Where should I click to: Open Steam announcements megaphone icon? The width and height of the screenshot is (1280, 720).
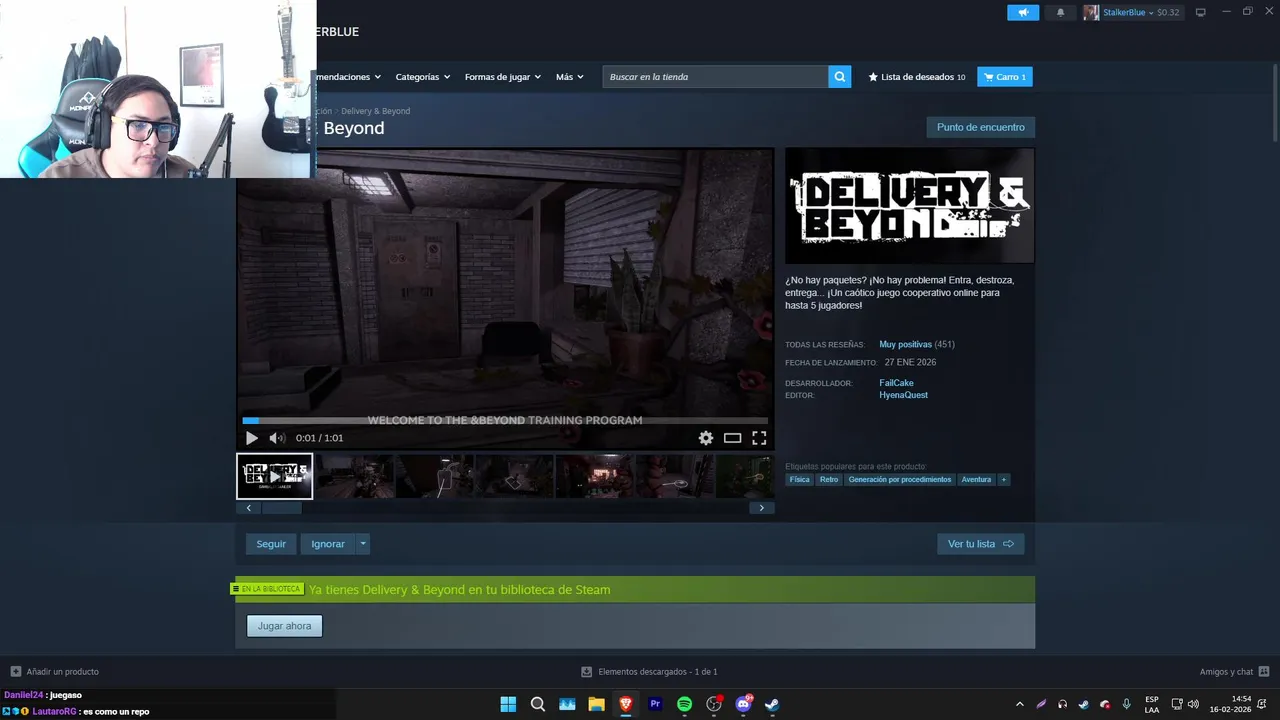pos(1023,12)
